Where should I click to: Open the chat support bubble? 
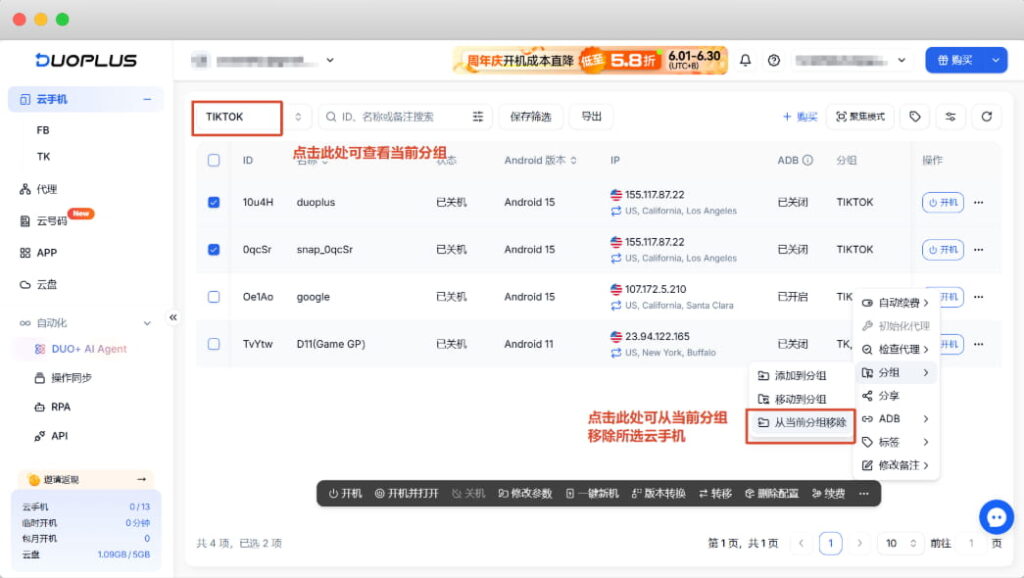pyautogui.click(x=996, y=517)
